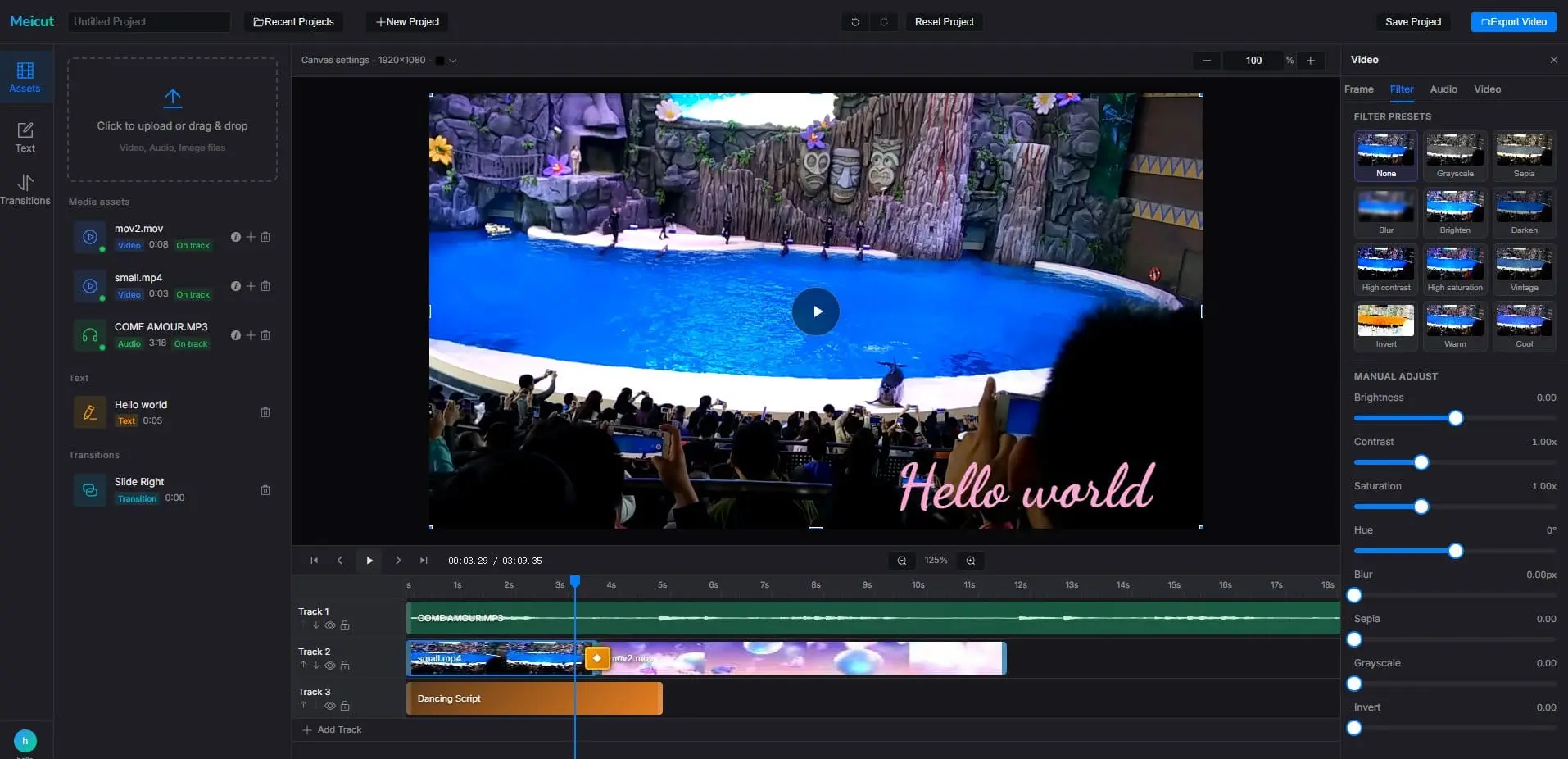The image size is (1568, 759).
Task: Switch to the Video tab
Action: pos(1487,89)
